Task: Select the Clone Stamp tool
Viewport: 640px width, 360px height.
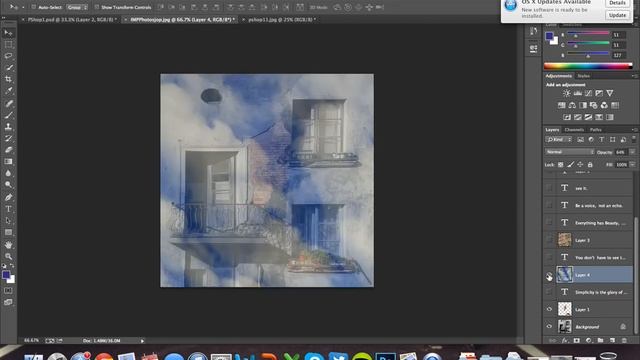Action: [x=8, y=127]
